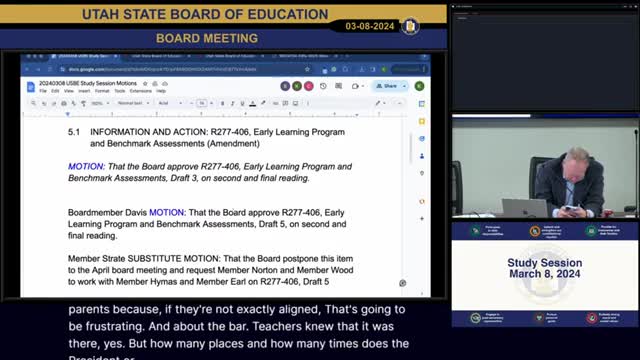Viewport: 640px width, 360px height.
Task: Open the Arial font dropdown
Action: [x=170, y=103]
